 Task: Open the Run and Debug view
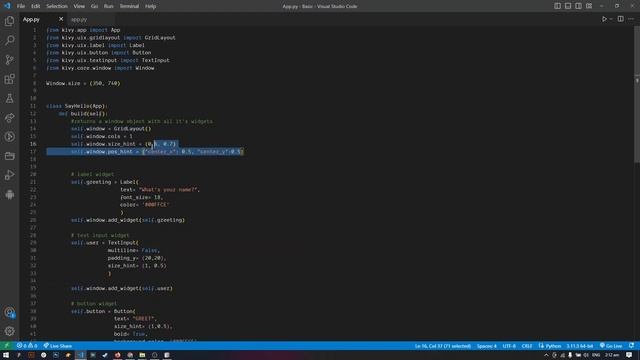coord(9,175)
